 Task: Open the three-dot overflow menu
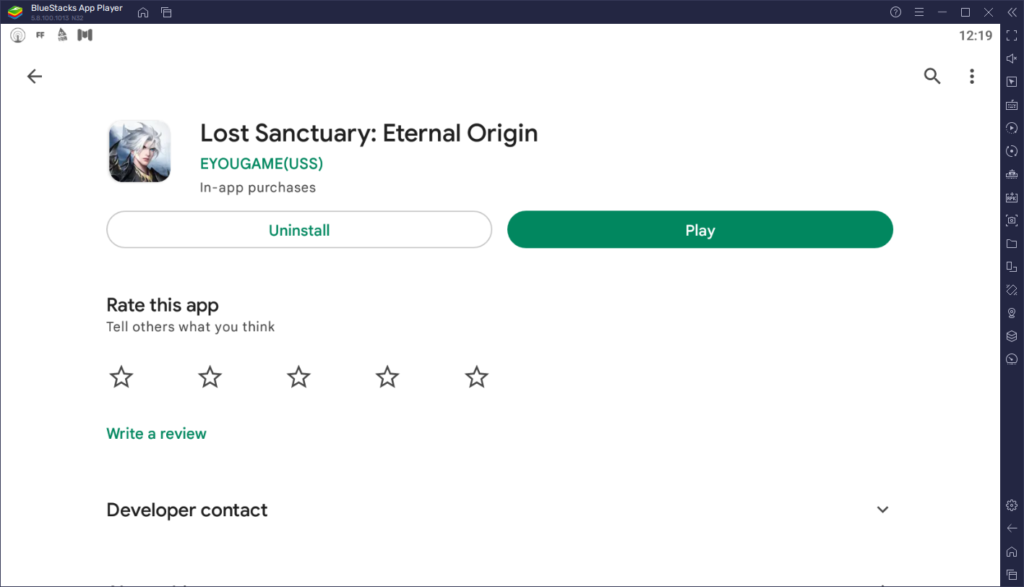pyautogui.click(x=971, y=76)
